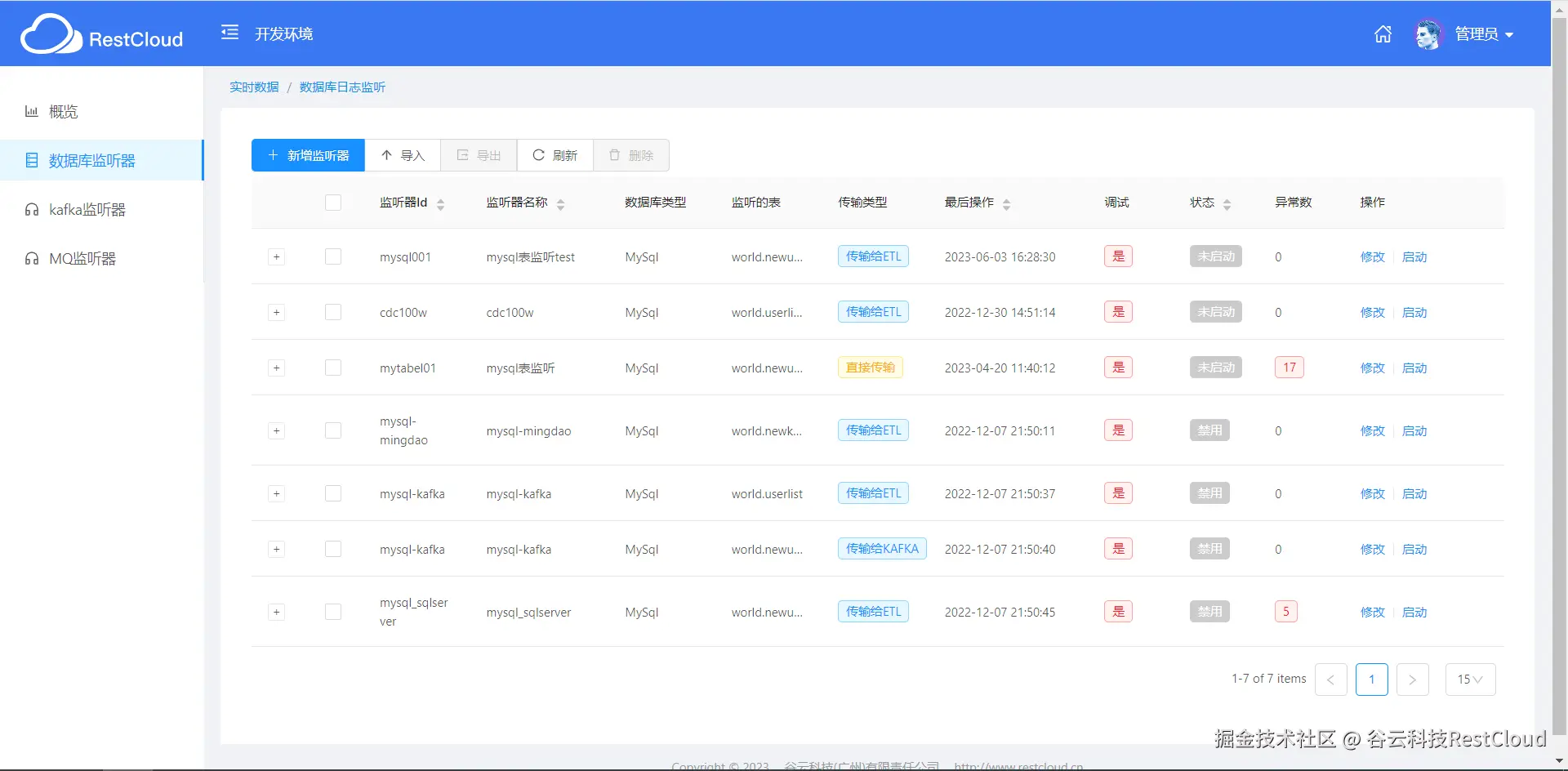
Task: Click 修改 for the mysql_sqlserver listener
Action: 1373,613
